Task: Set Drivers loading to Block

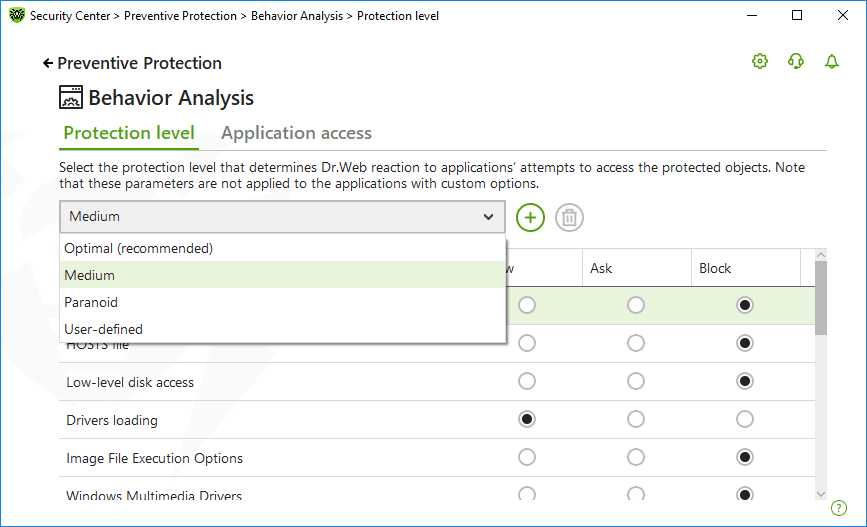Action: pyautogui.click(x=745, y=419)
